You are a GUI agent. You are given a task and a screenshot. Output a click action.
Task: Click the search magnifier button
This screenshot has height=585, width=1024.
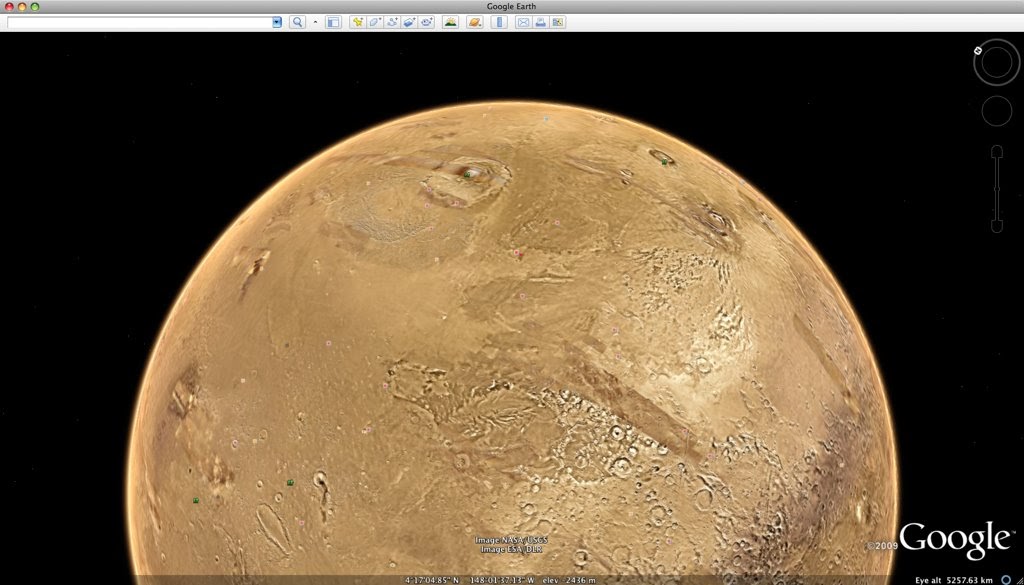coord(297,21)
